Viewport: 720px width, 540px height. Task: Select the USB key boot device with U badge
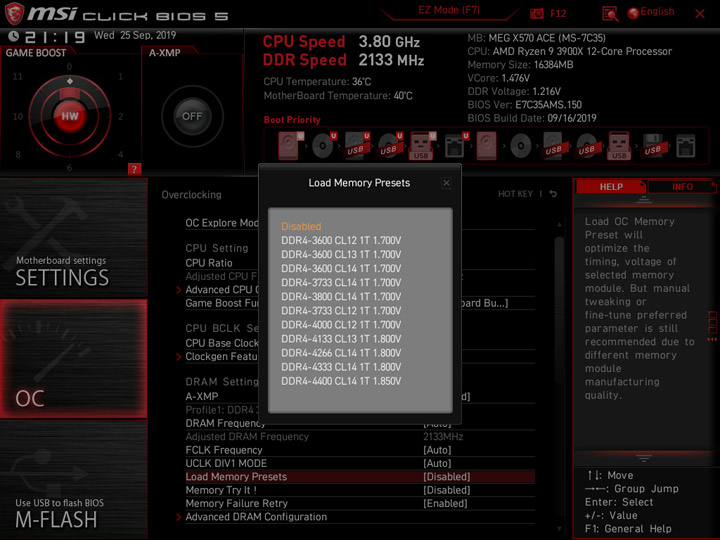pos(422,146)
